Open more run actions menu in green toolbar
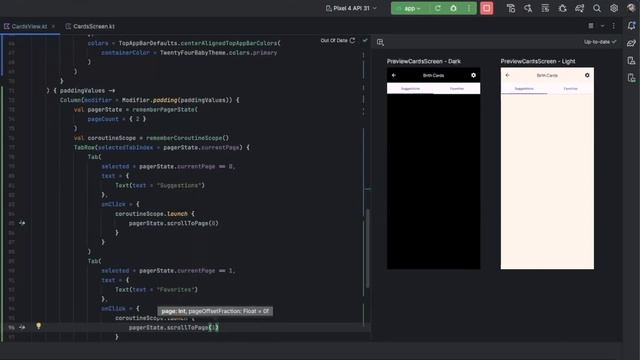Image resolution: width=640 pixels, height=360 pixels. [x=469, y=8]
